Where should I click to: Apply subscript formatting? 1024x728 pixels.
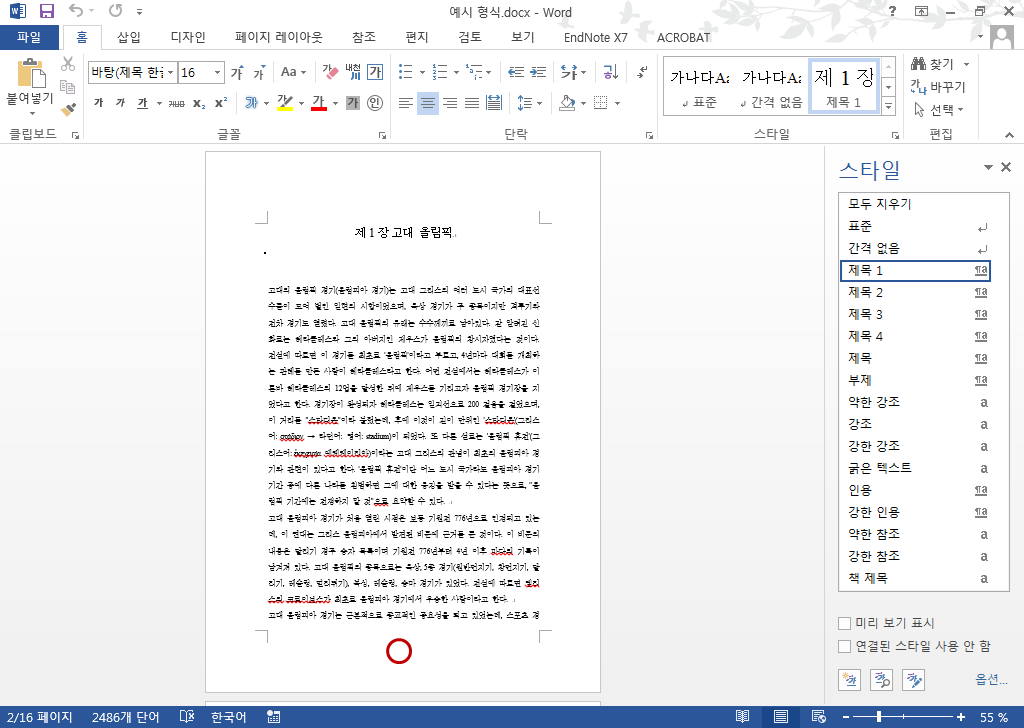coord(199,103)
